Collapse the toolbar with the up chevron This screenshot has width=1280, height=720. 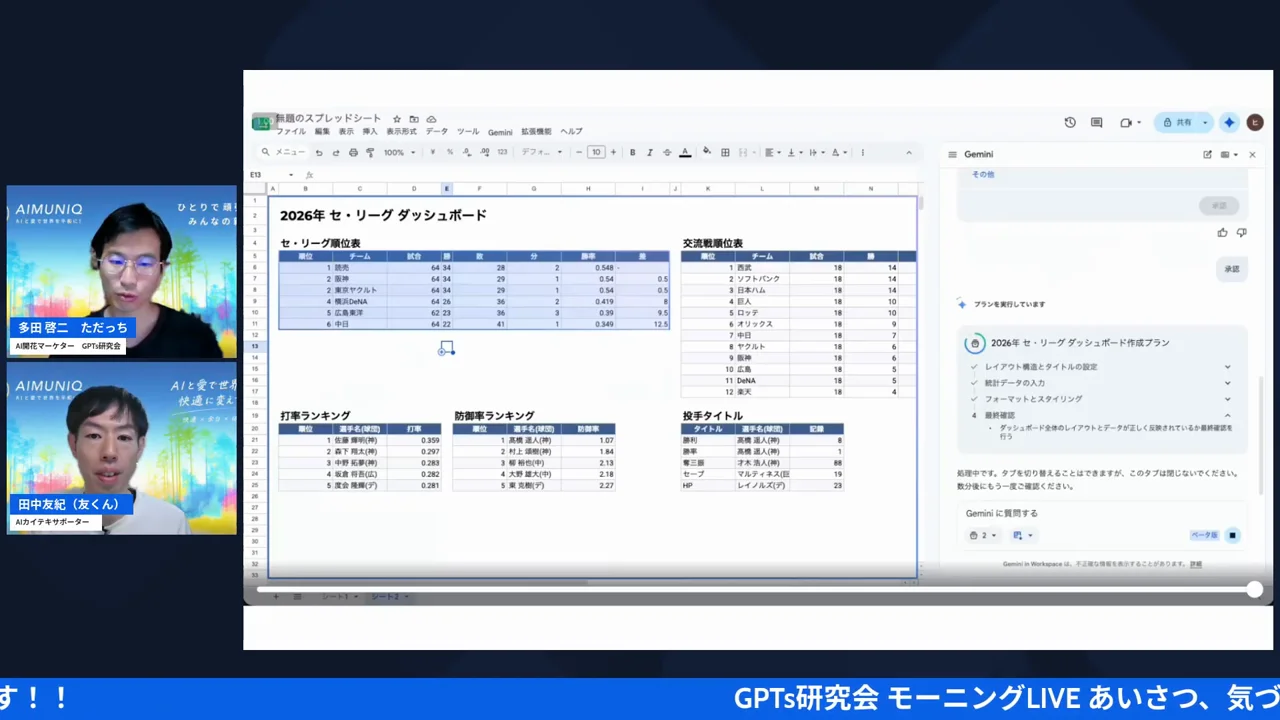pyautogui.click(x=909, y=153)
